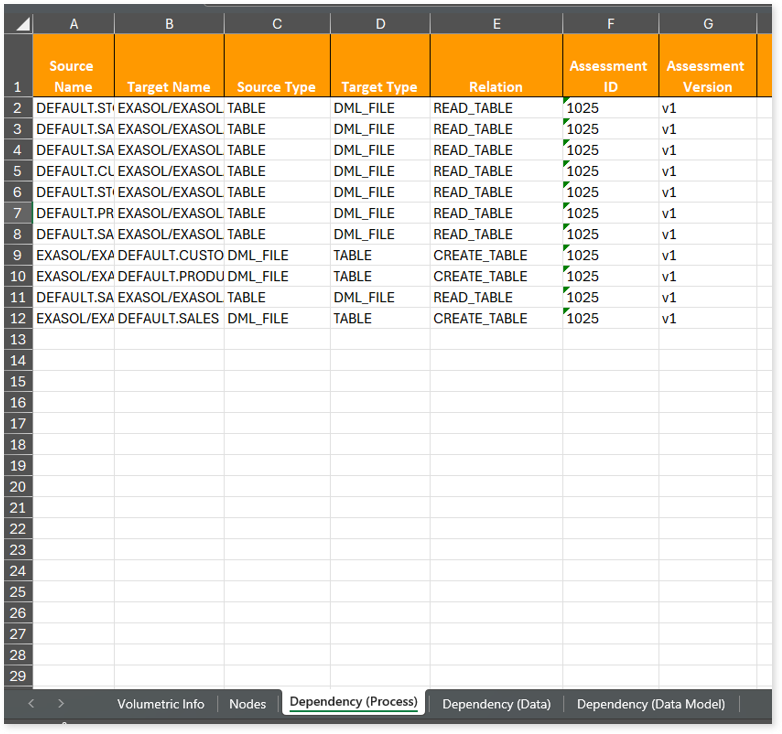Click the 1025 cell in row 2

610,108
